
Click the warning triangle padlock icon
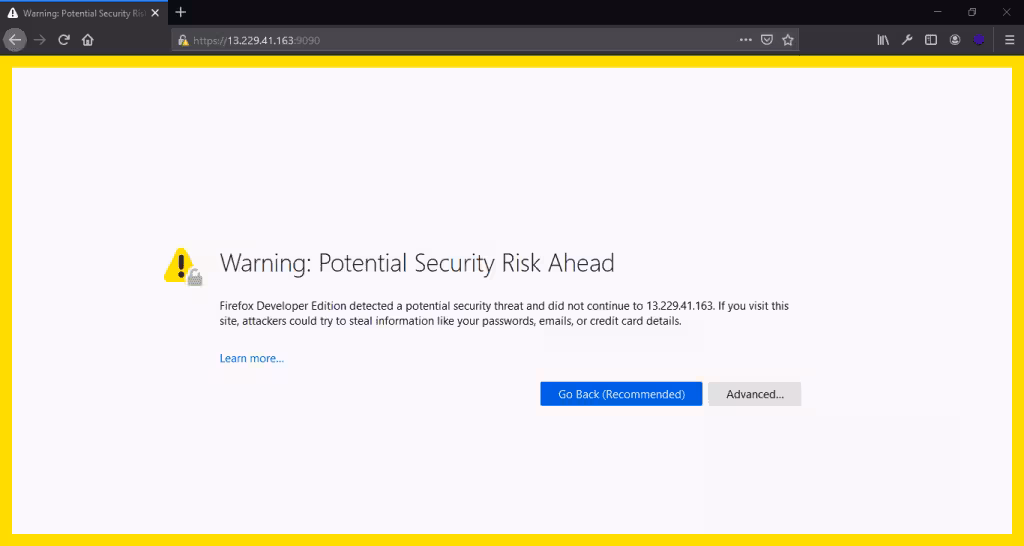[183, 266]
